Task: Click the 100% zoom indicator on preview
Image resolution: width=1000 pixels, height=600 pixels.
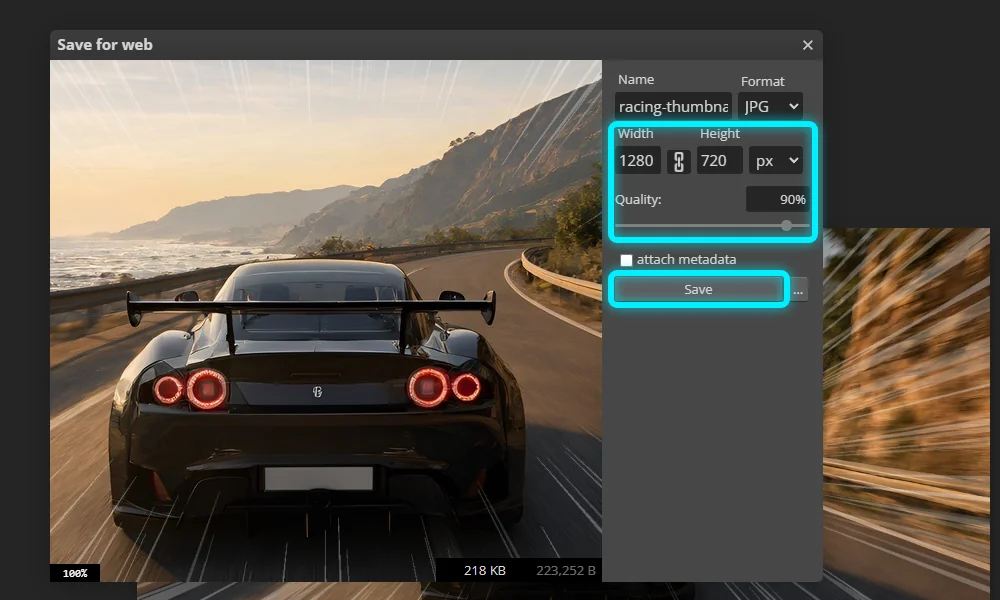Action: (x=75, y=573)
